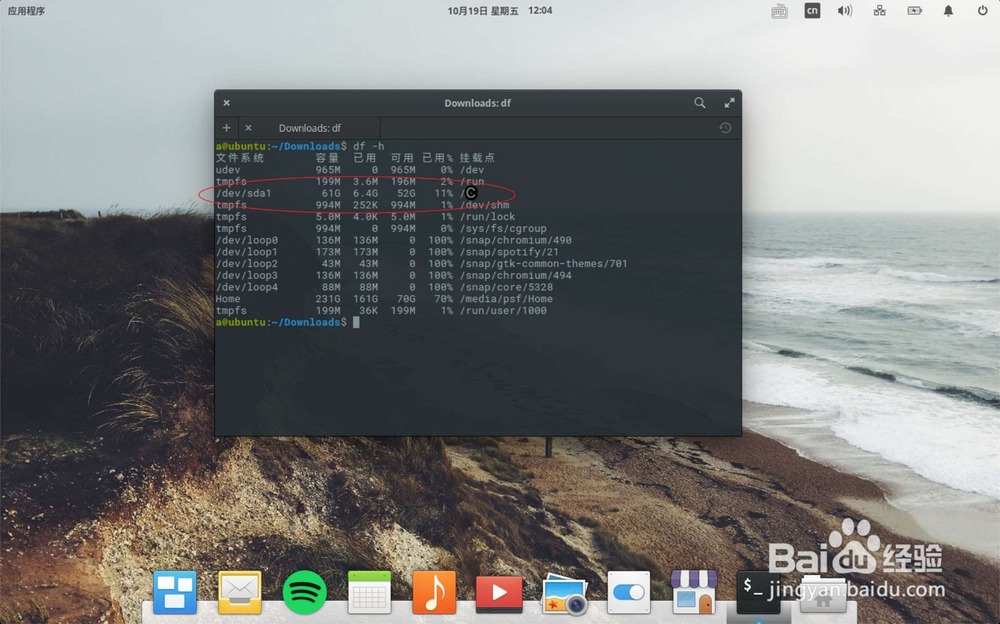Switch the cn input method indicator
This screenshot has width=1000, height=624.
point(812,11)
